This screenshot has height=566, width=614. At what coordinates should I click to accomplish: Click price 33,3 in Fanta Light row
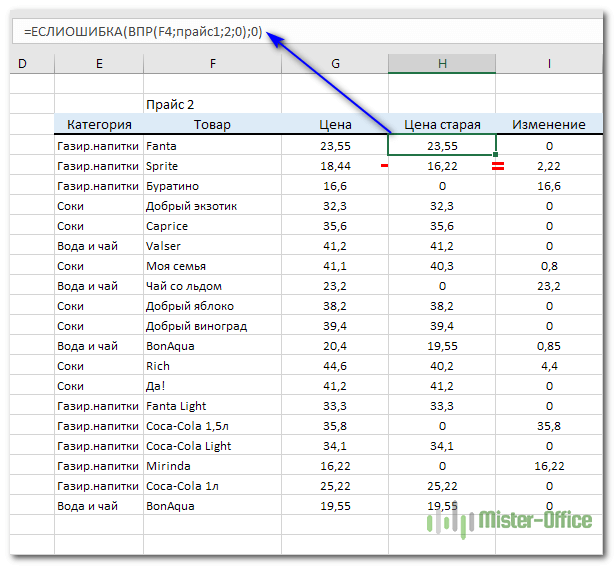coord(335,405)
